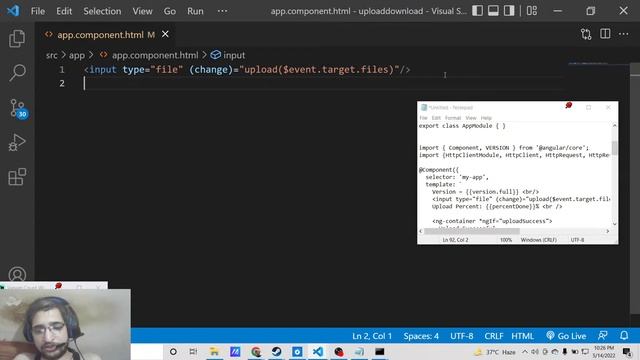
Task: Click Notepad scroll down arrow
Action: tap(614, 224)
